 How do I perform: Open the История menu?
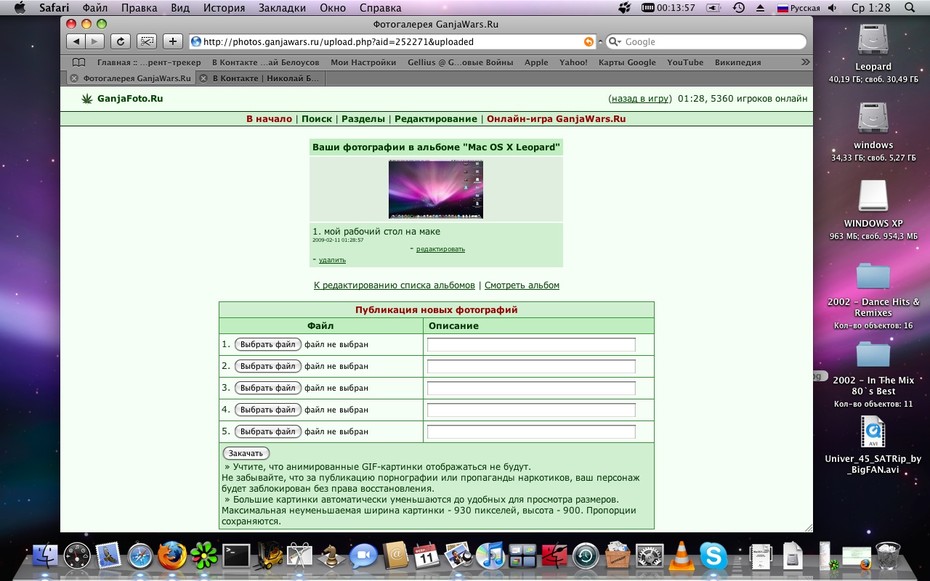tap(224, 8)
